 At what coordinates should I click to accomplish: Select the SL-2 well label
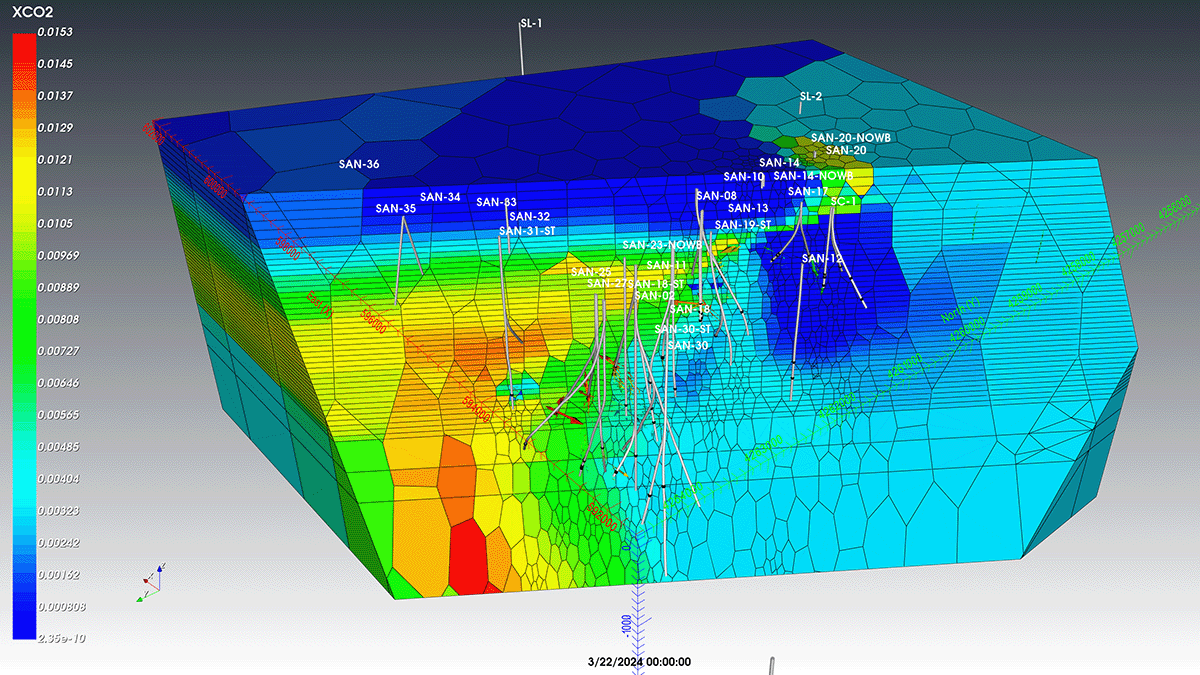811,97
